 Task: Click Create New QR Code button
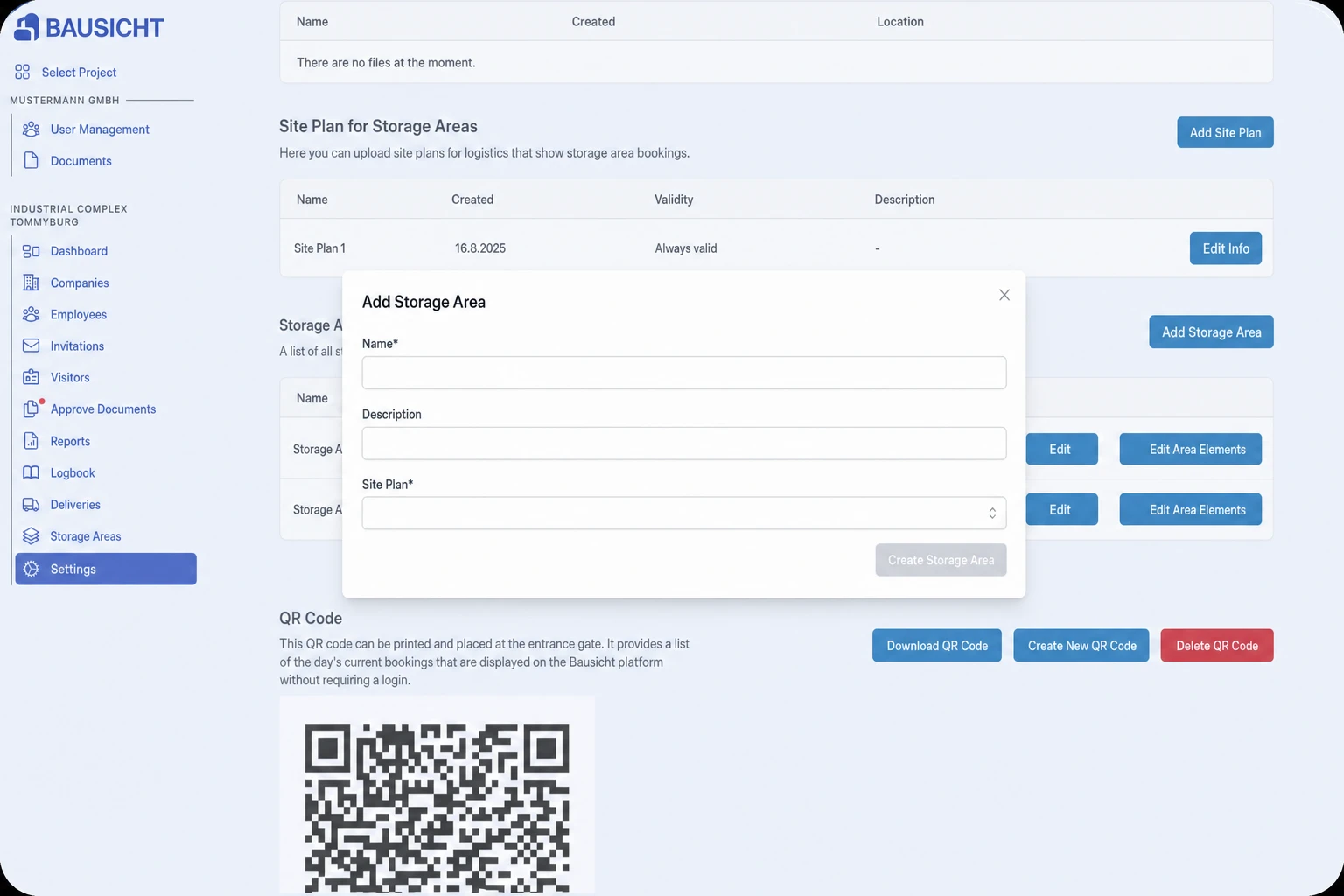[x=1081, y=646]
